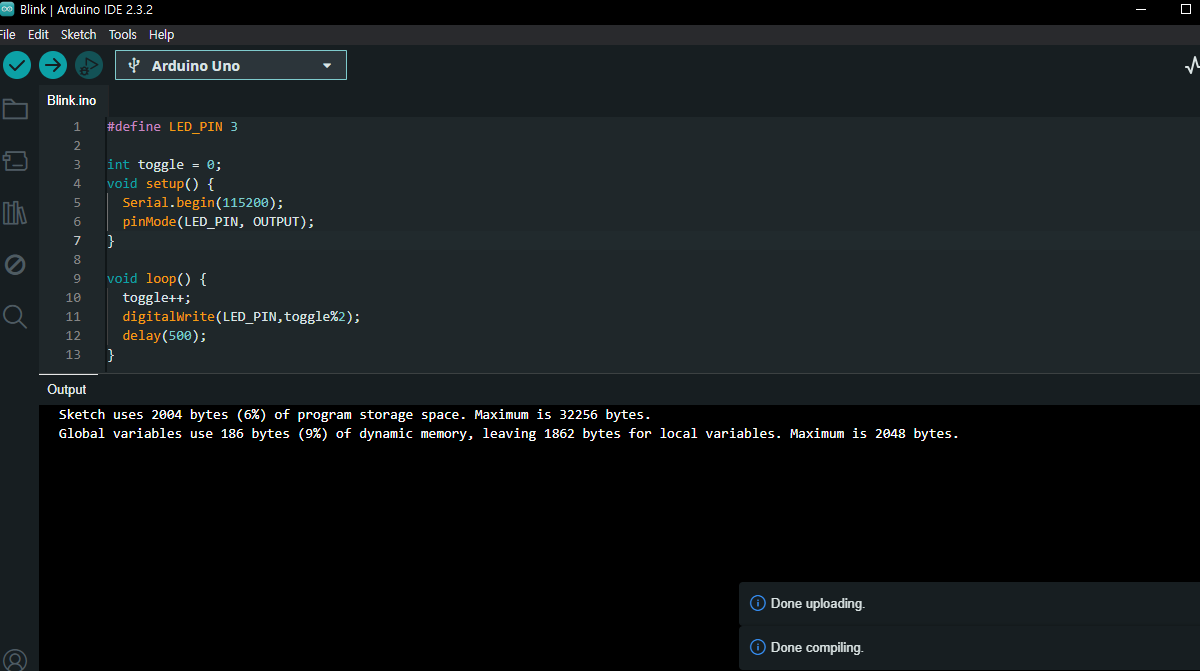The image size is (1200, 671).
Task: Click the toggle++; line
Action: click(156, 298)
